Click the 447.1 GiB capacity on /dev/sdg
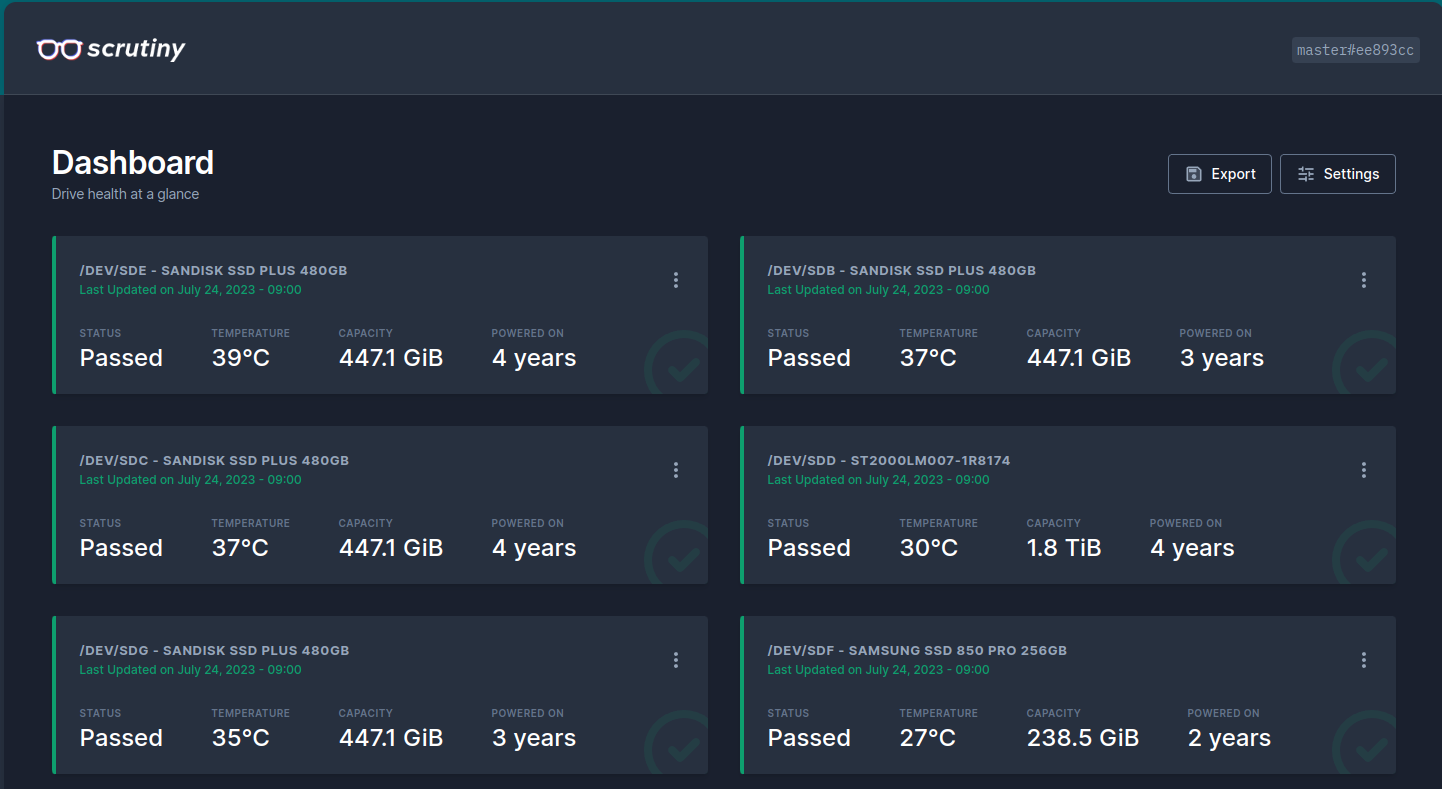Viewport: 1442px width, 789px height. 391,738
